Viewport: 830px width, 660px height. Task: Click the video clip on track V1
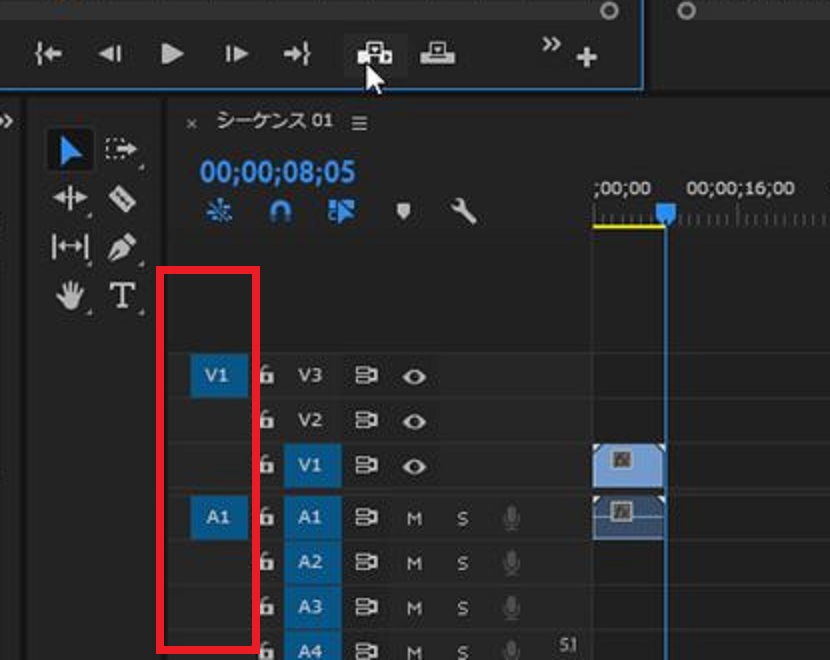[x=627, y=465]
